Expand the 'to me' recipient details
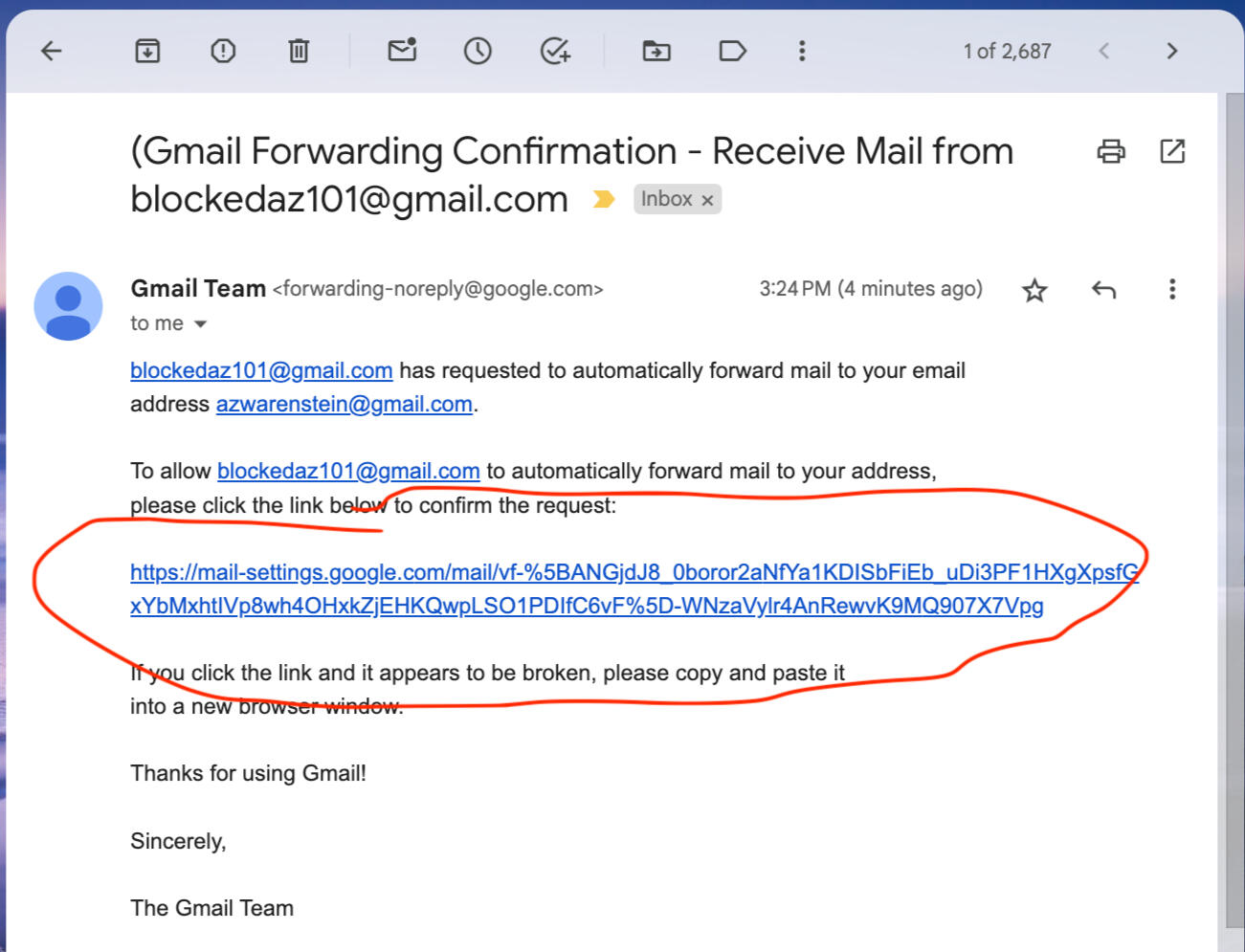Image resolution: width=1245 pixels, height=952 pixels. [x=200, y=324]
